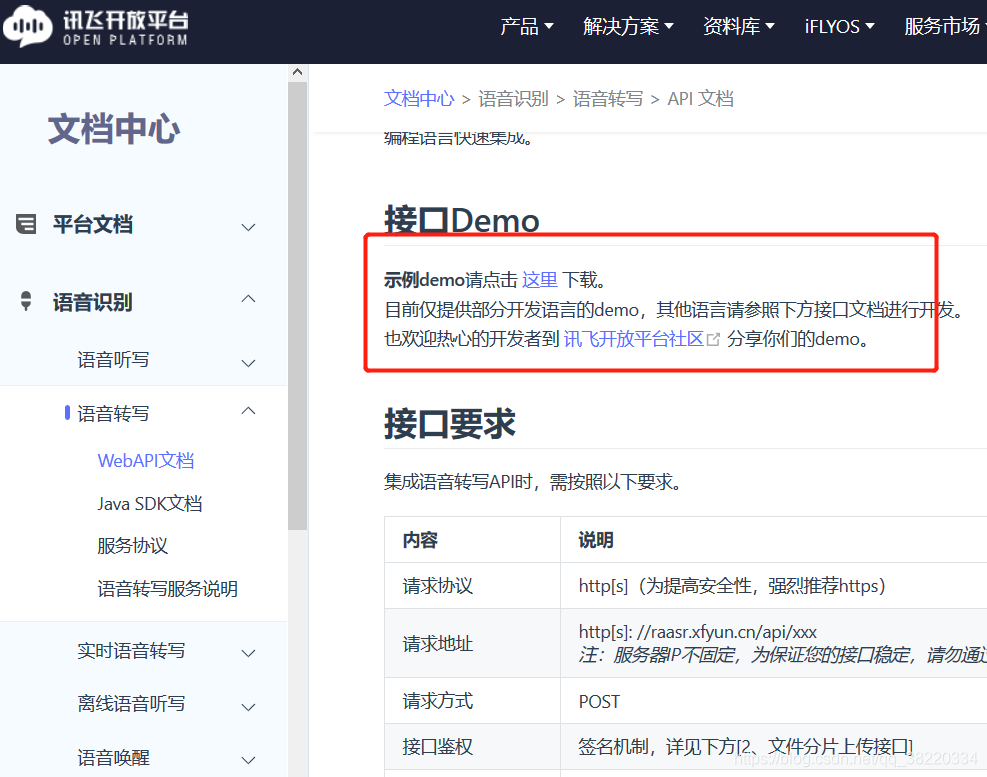This screenshot has height=777, width=987.
Task: Open the 语音转写服务说明 page
Action: click(167, 588)
